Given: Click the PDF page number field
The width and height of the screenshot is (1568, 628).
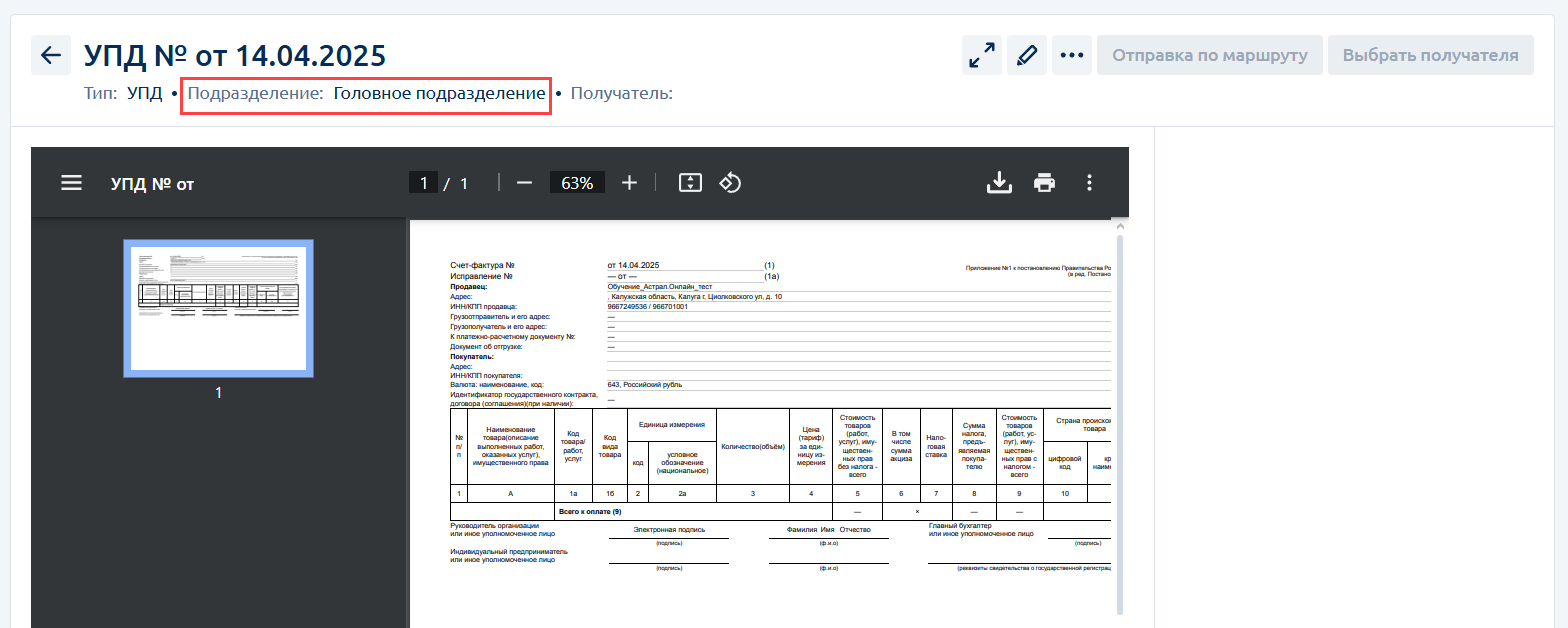Looking at the screenshot, I should 423,183.
